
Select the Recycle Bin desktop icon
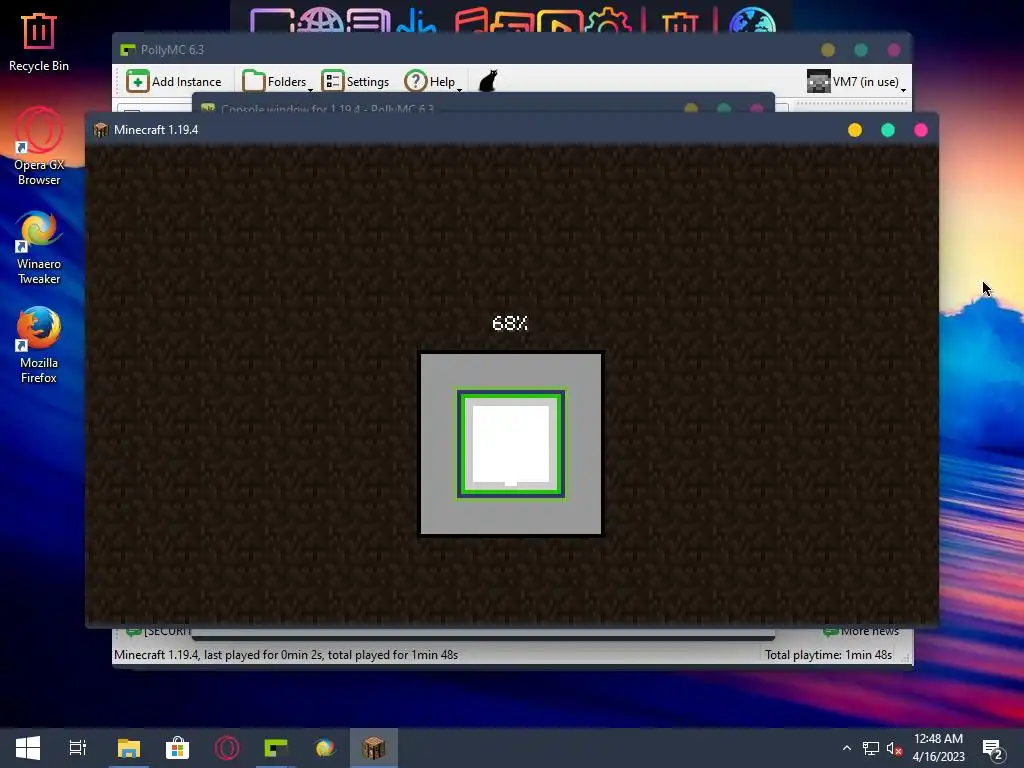point(39,42)
